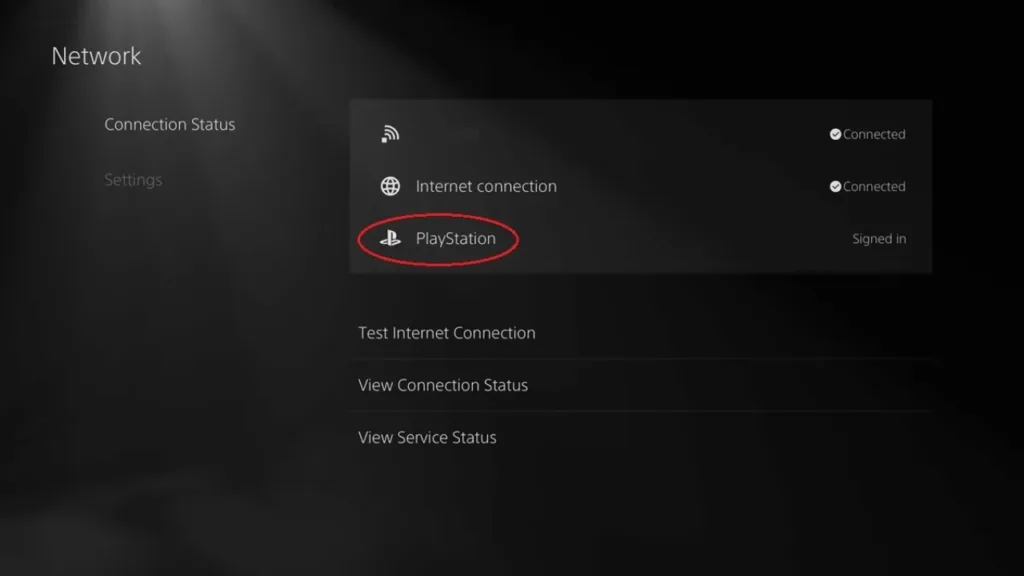Click Test Internet Connection
Viewport: 1024px width, 576px height.
click(446, 332)
